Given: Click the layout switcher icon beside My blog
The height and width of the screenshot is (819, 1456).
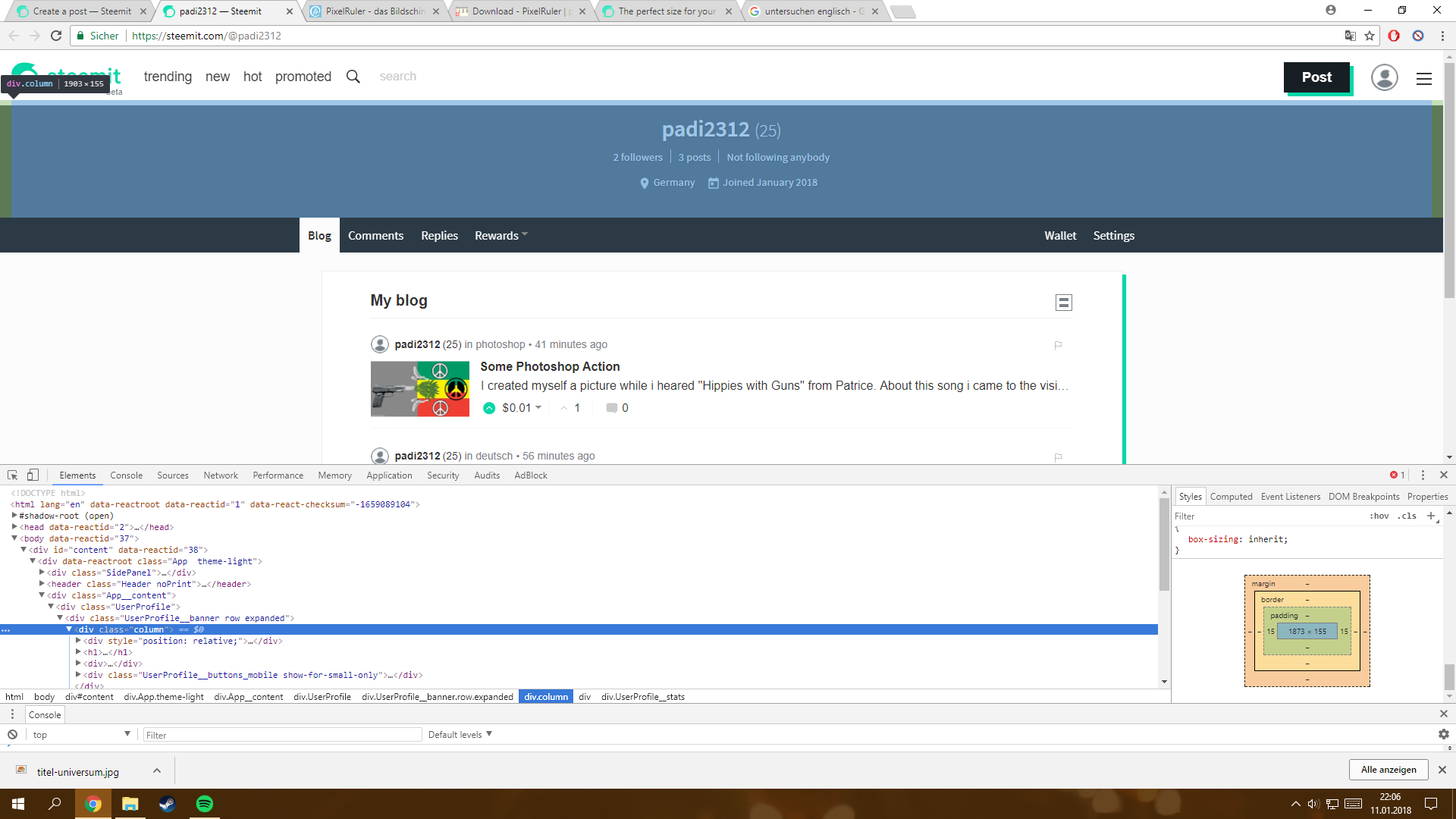Looking at the screenshot, I should click(1064, 302).
